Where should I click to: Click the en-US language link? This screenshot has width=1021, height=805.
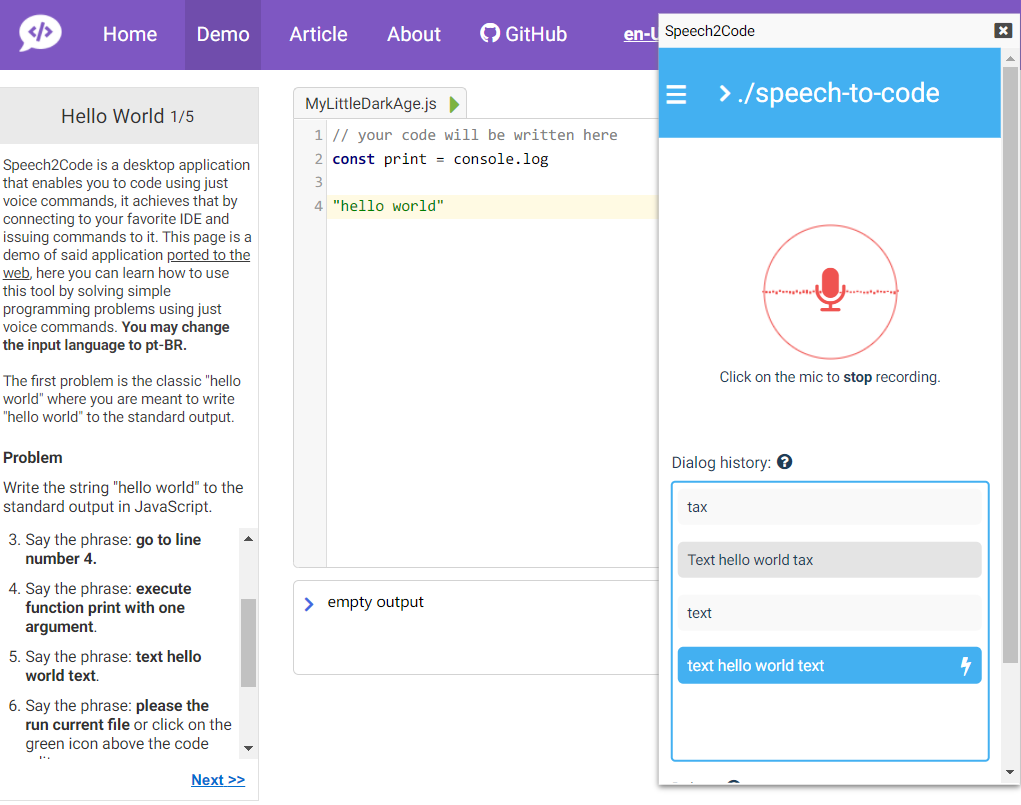(641, 34)
